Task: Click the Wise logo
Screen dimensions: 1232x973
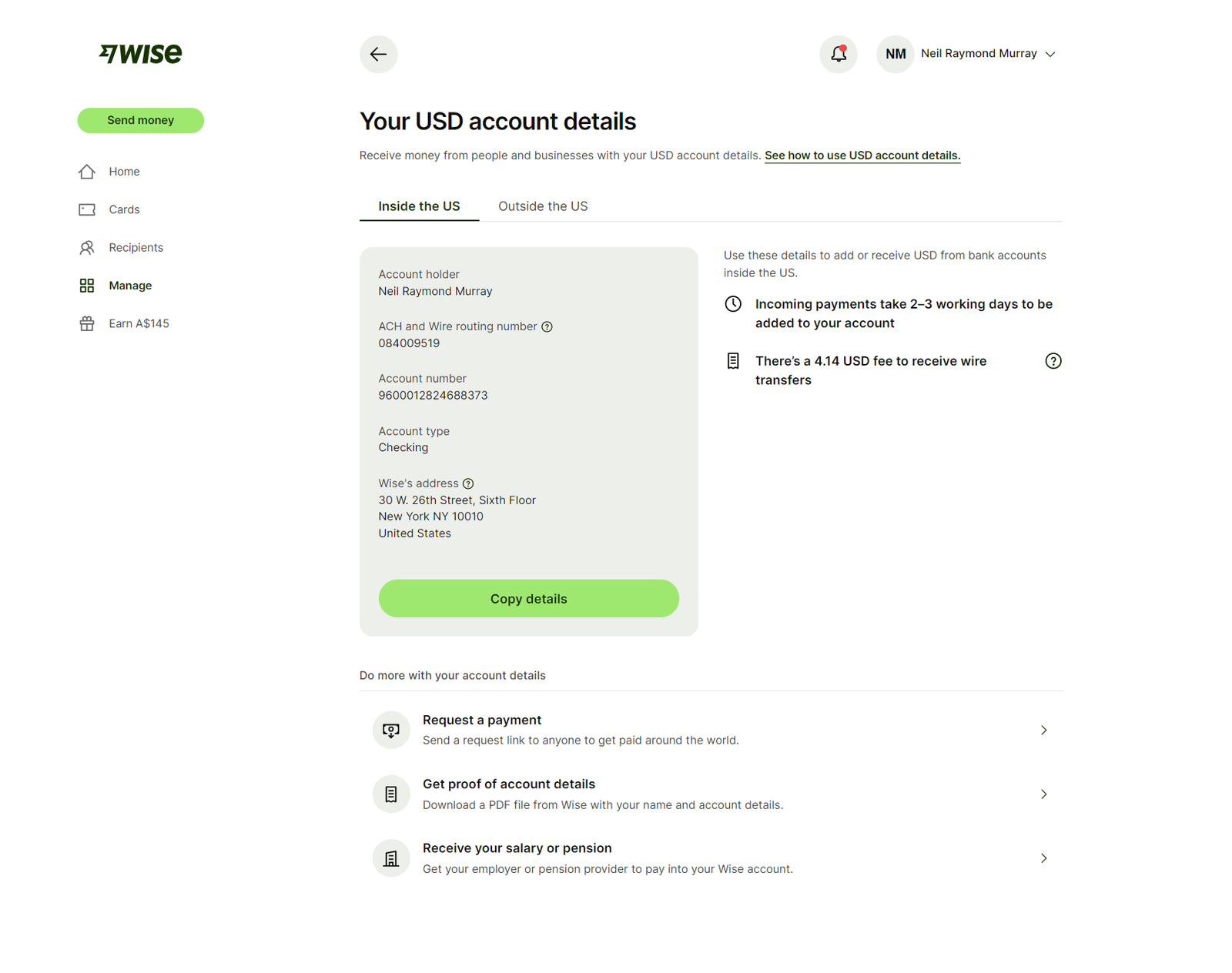Action: pos(140,53)
